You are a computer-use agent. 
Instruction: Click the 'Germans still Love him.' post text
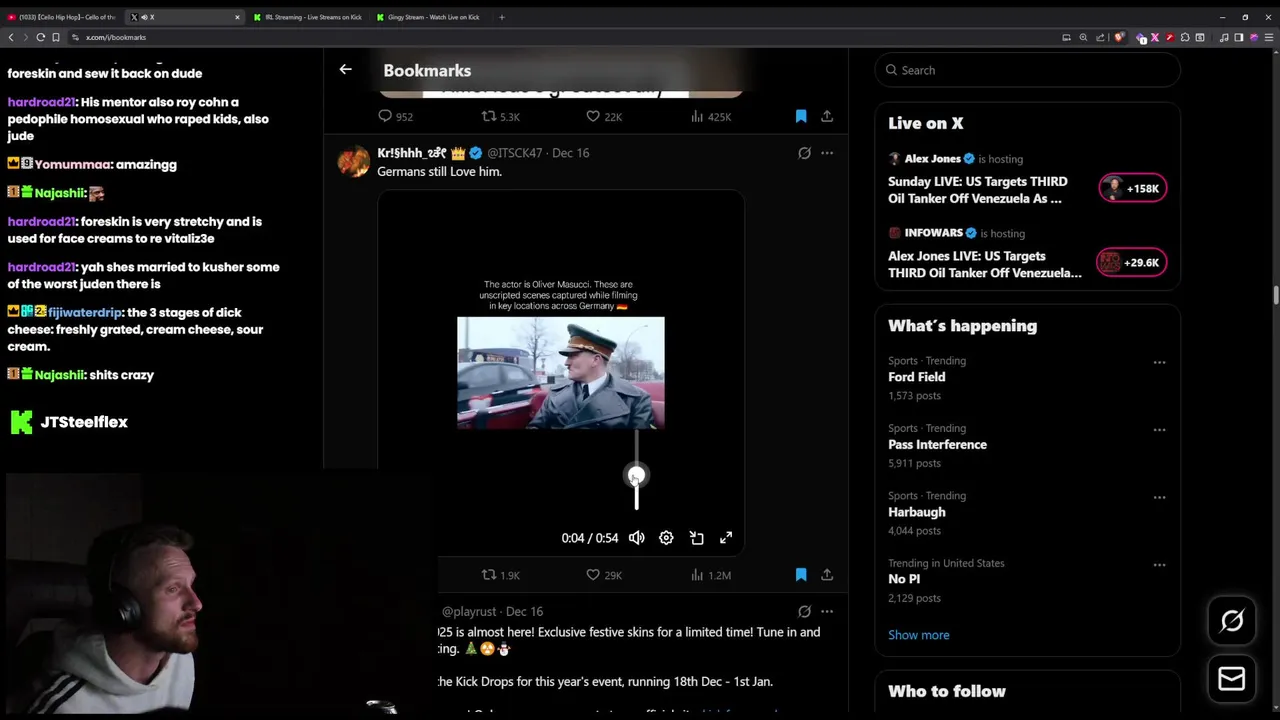click(x=439, y=172)
